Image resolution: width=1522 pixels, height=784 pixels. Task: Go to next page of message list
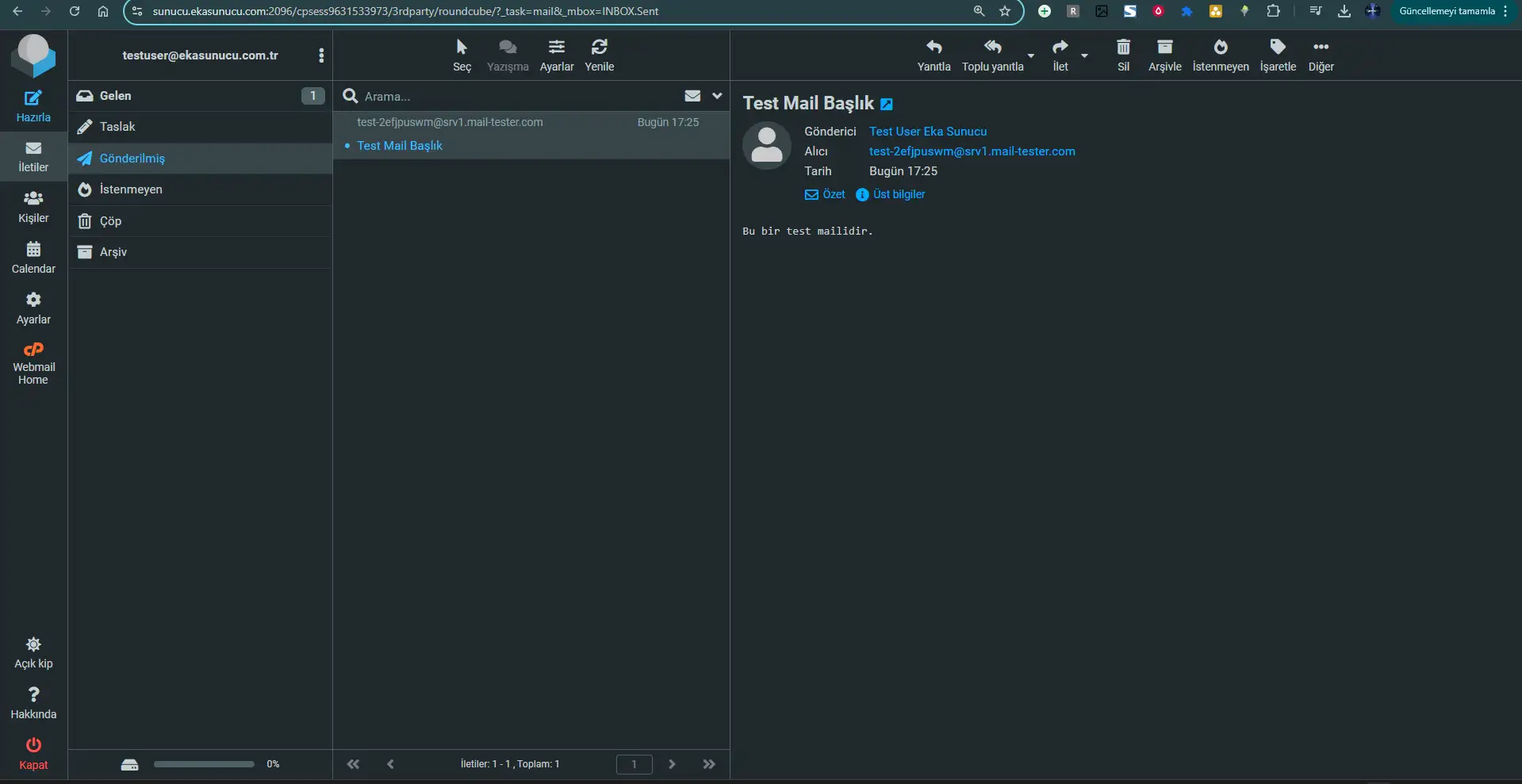tap(672, 764)
